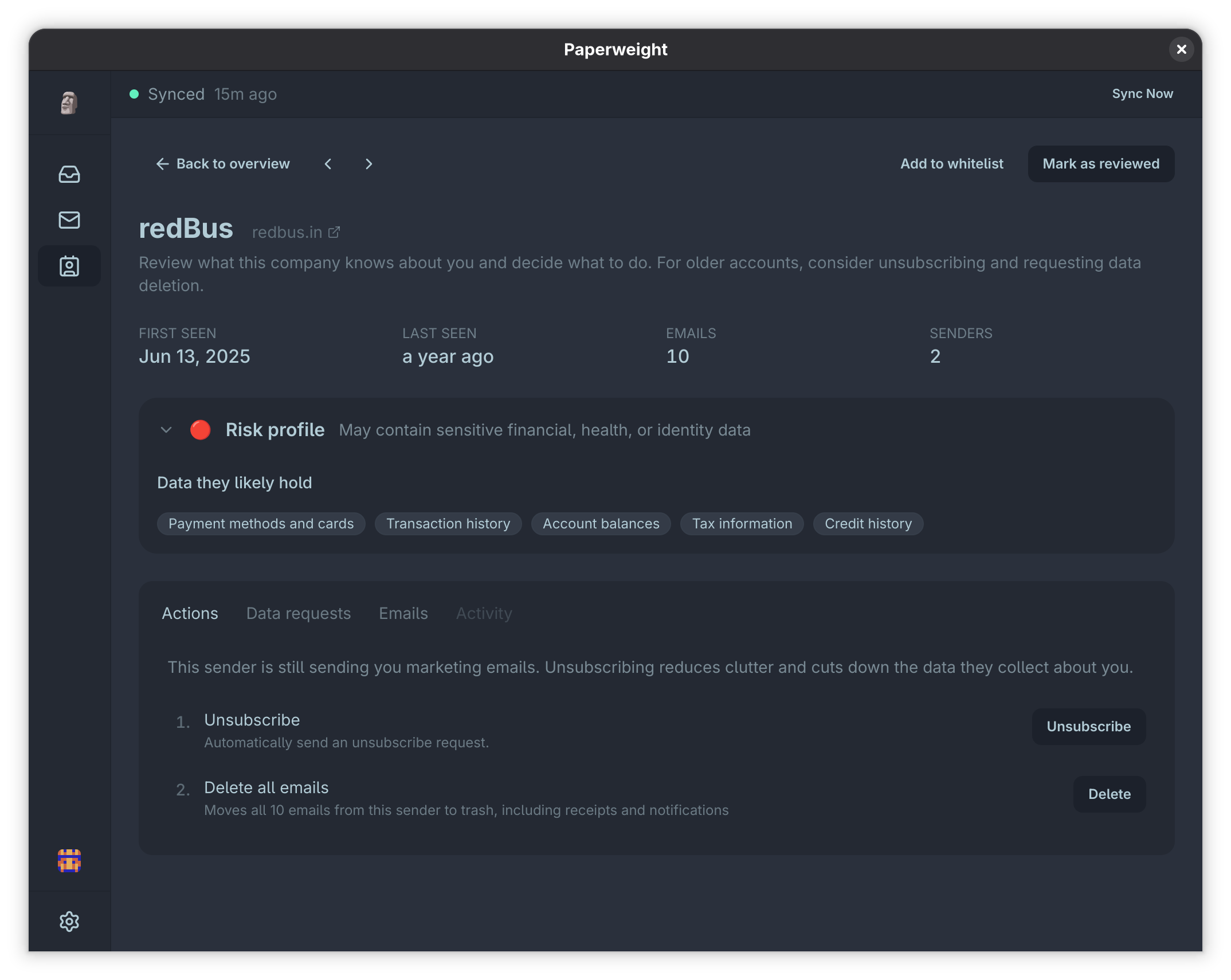Click the redBus company heading
1231x980 pixels.
click(186, 228)
